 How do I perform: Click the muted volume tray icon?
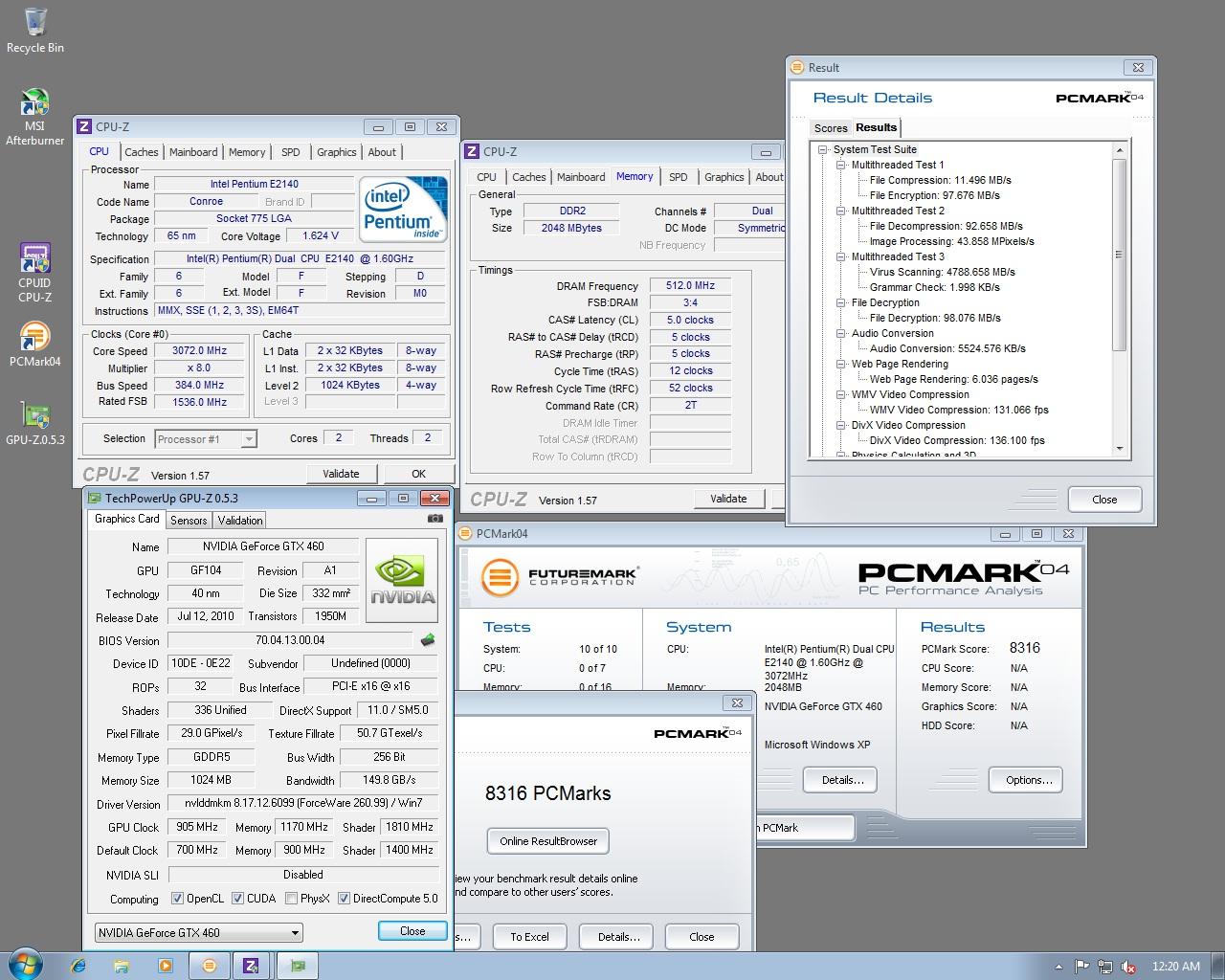pos(1128,967)
